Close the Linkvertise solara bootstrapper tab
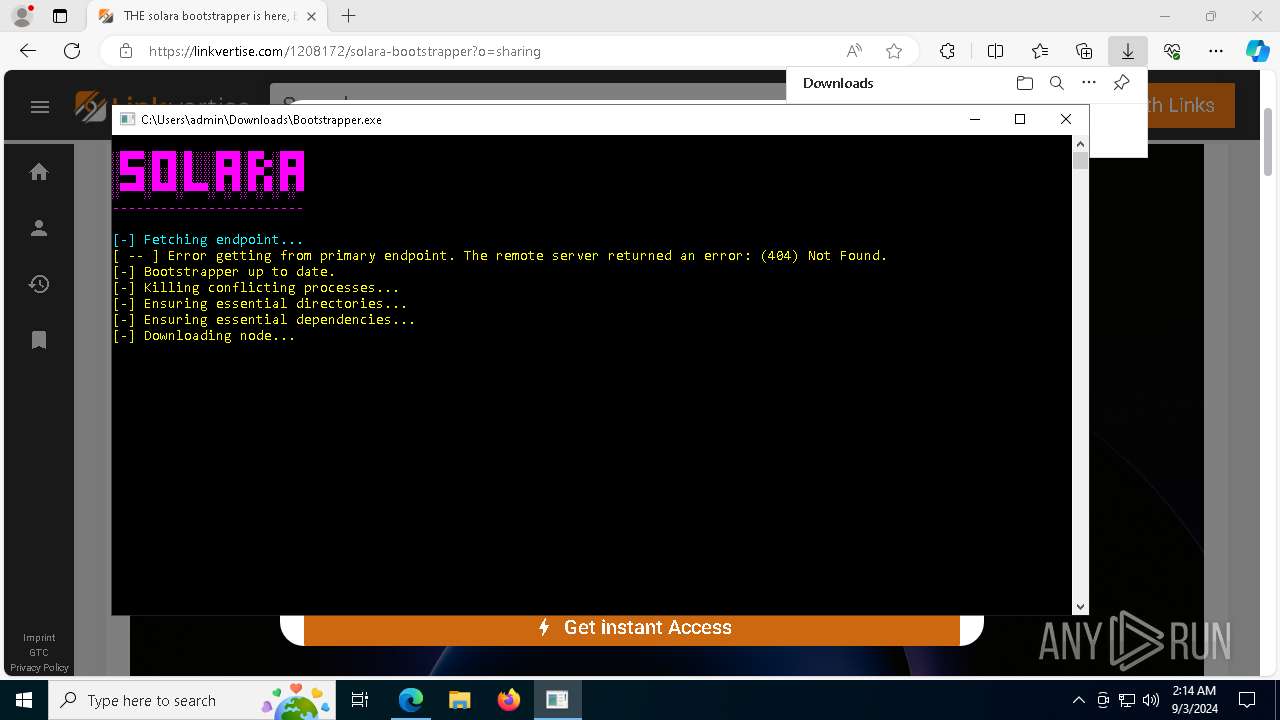Image resolution: width=1280 pixels, height=720 pixels. [x=312, y=16]
